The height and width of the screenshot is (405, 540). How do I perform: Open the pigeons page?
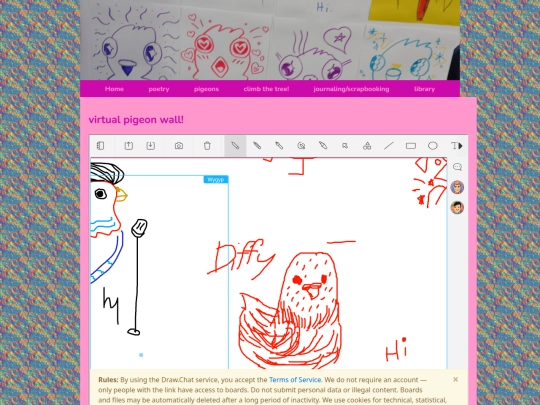pyautogui.click(x=206, y=89)
